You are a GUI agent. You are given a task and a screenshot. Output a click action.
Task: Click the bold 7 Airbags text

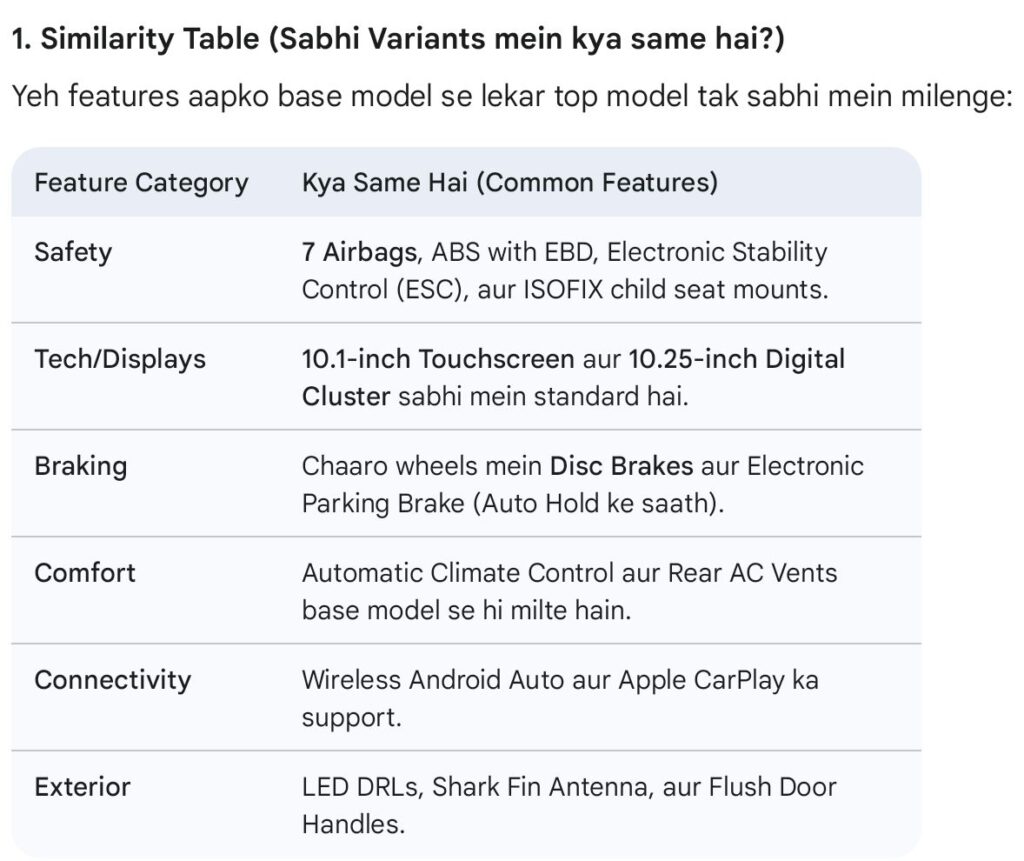click(x=360, y=252)
